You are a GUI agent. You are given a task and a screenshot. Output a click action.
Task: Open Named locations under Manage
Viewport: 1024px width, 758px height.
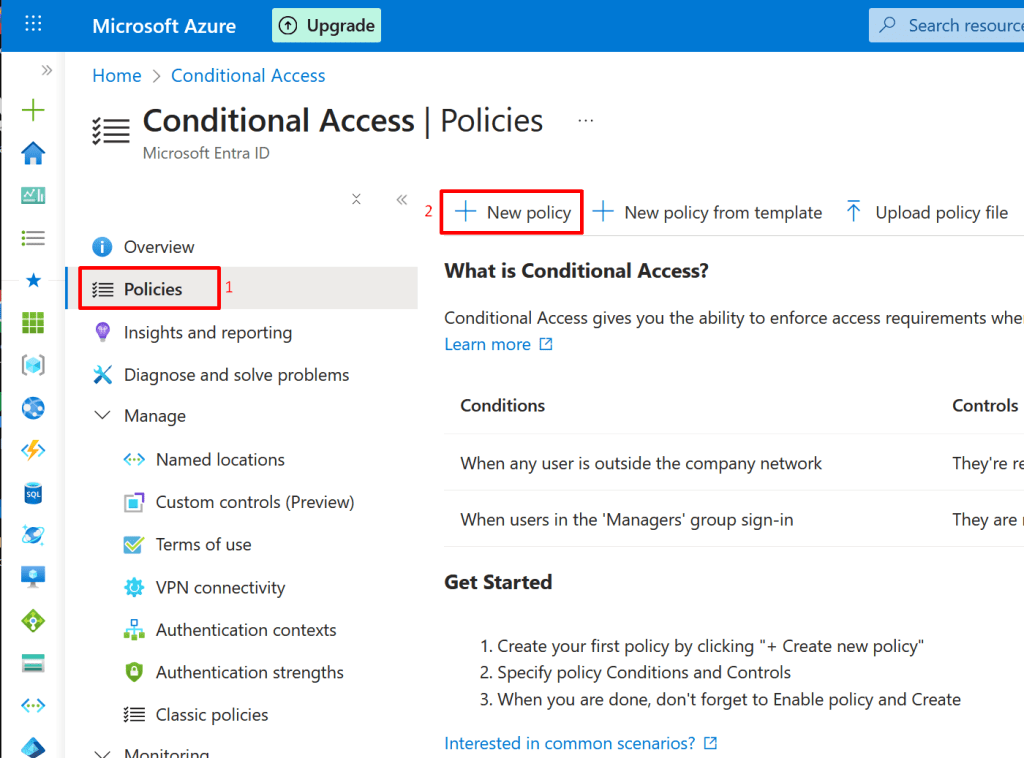[x=219, y=460]
